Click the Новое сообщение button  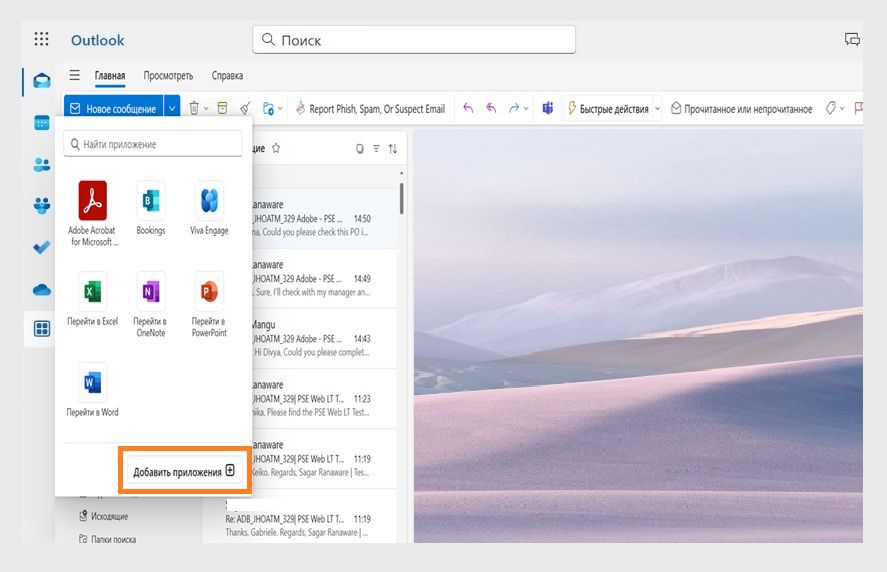coord(114,108)
